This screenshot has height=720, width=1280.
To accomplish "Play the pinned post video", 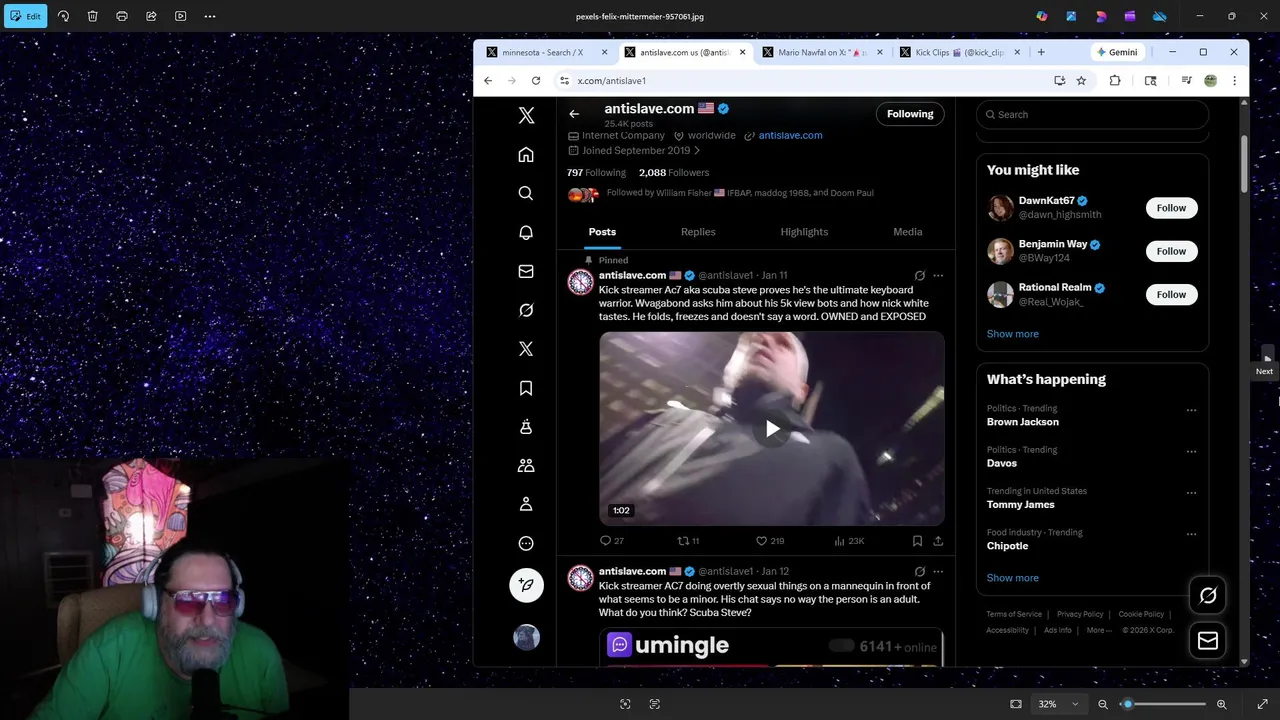I will click(x=772, y=429).
